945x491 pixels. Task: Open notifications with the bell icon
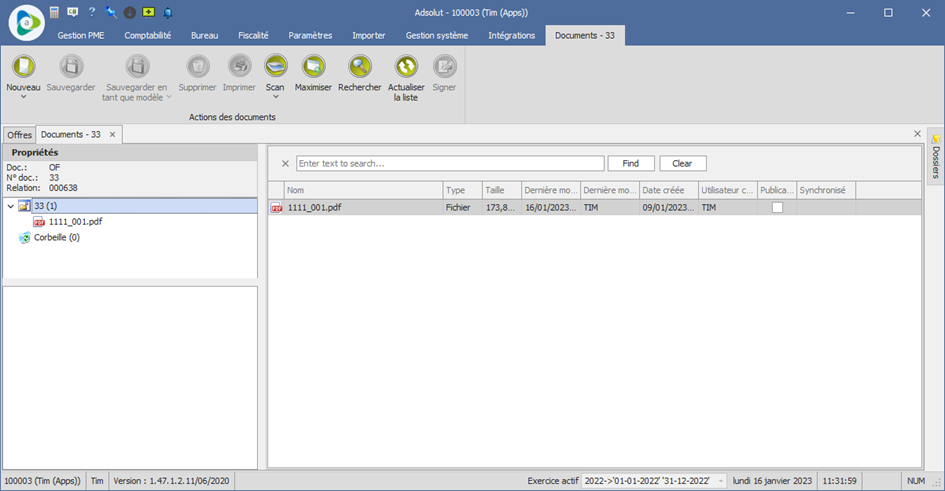click(168, 12)
